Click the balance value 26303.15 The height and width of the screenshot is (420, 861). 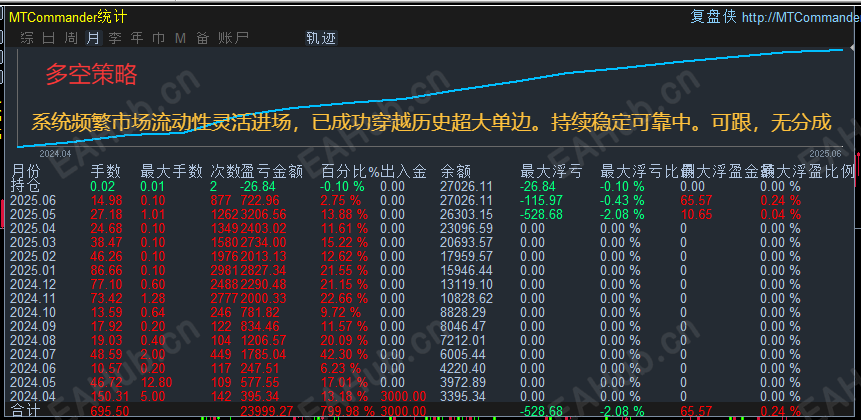466,214
